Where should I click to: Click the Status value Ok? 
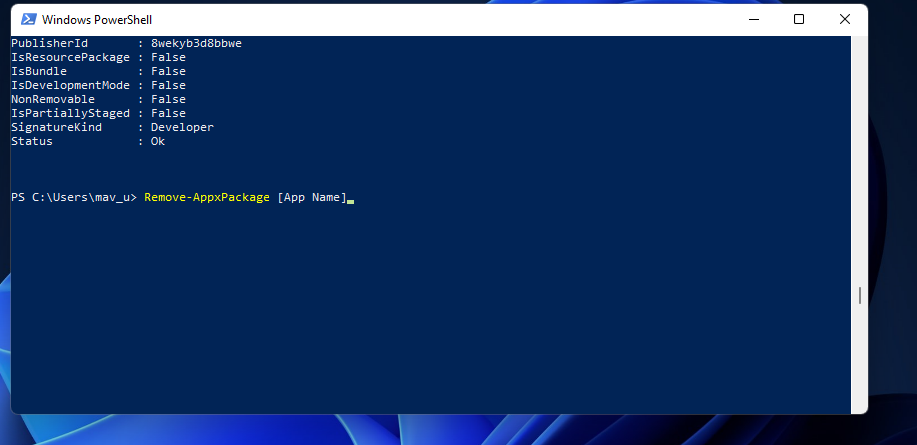coord(158,141)
